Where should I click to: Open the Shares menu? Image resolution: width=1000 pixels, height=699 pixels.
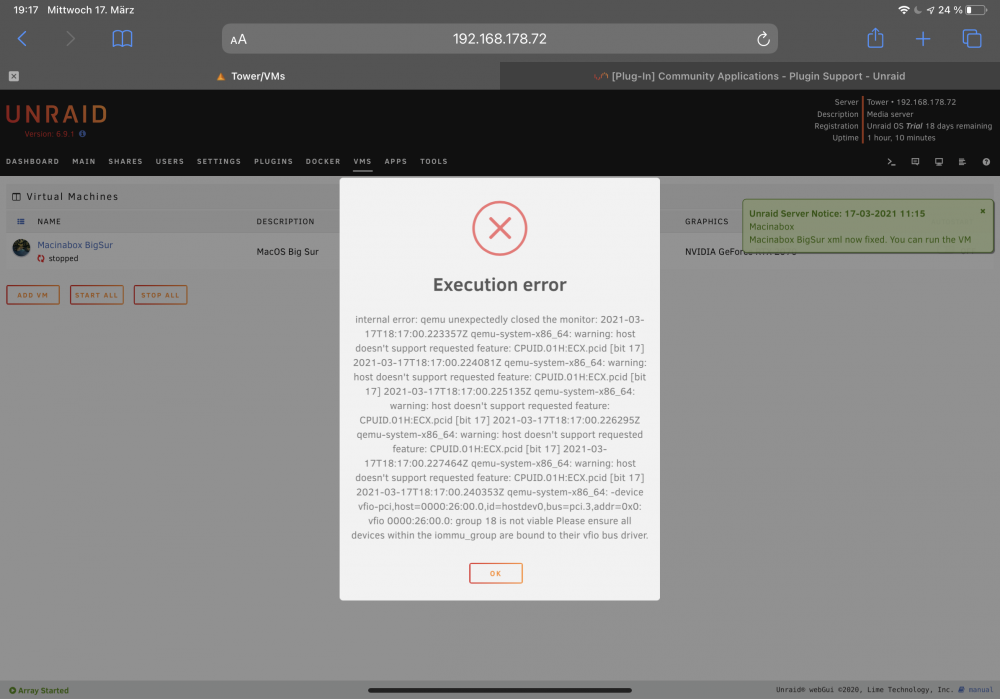126,161
